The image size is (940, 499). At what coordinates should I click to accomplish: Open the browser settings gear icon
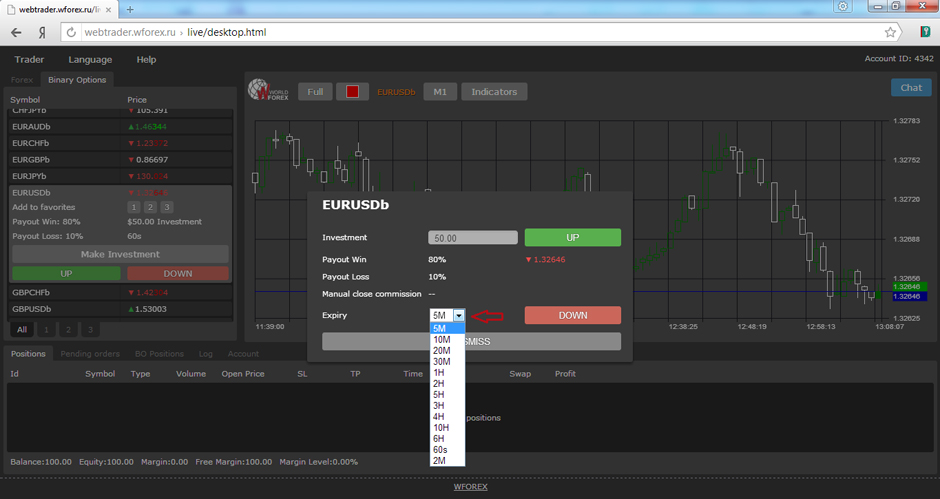point(843,6)
